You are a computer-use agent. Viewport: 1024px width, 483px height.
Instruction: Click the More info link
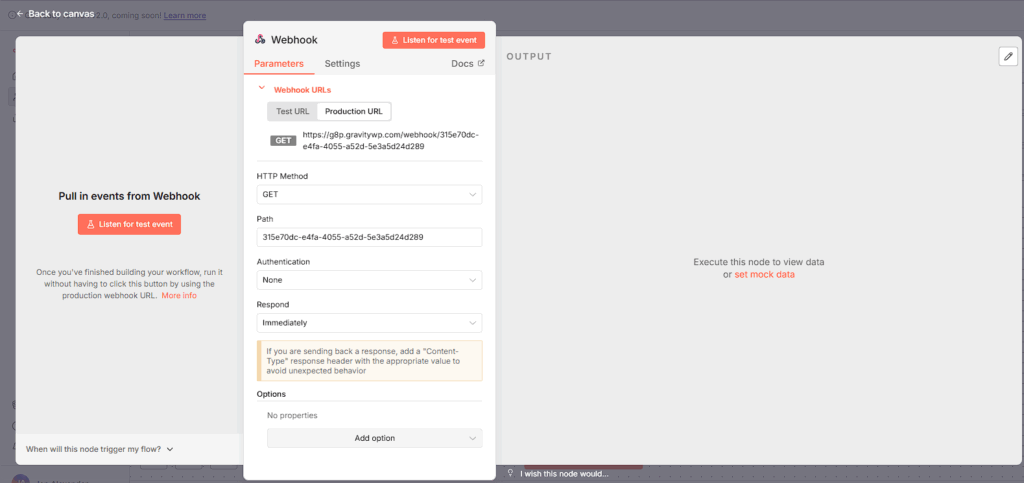179,296
